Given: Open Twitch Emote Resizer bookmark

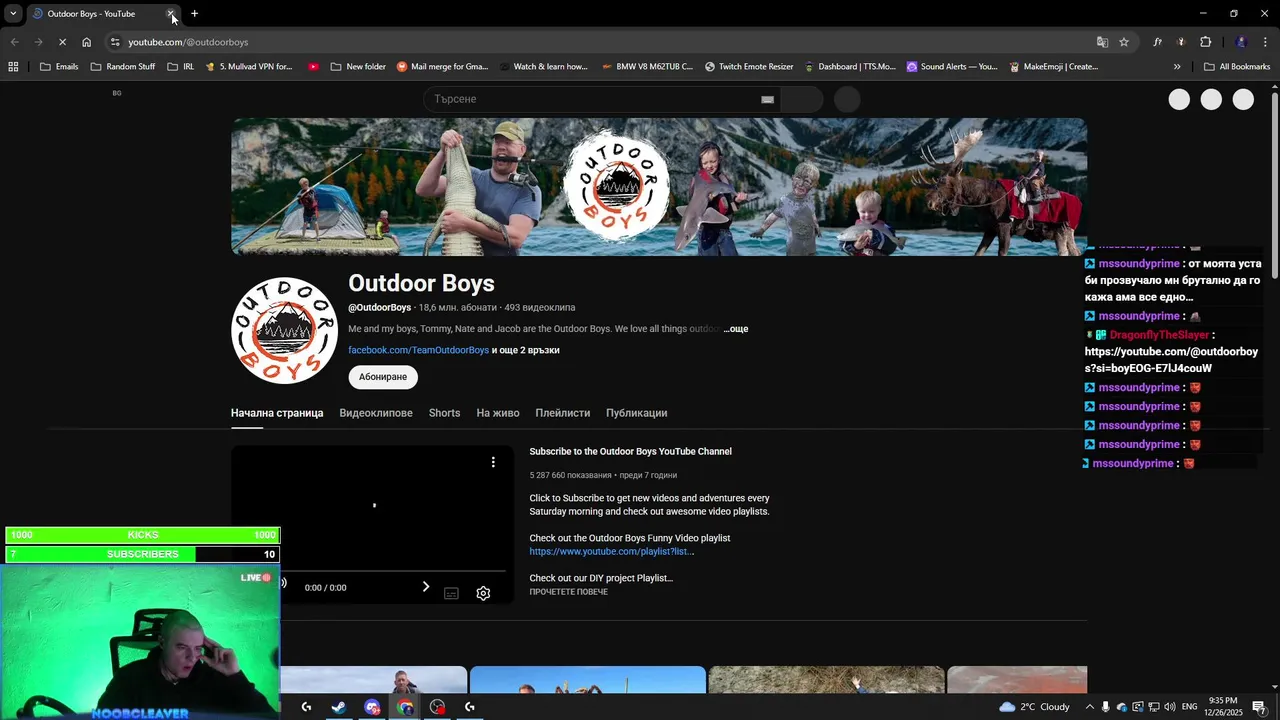Looking at the screenshot, I should [749, 67].
